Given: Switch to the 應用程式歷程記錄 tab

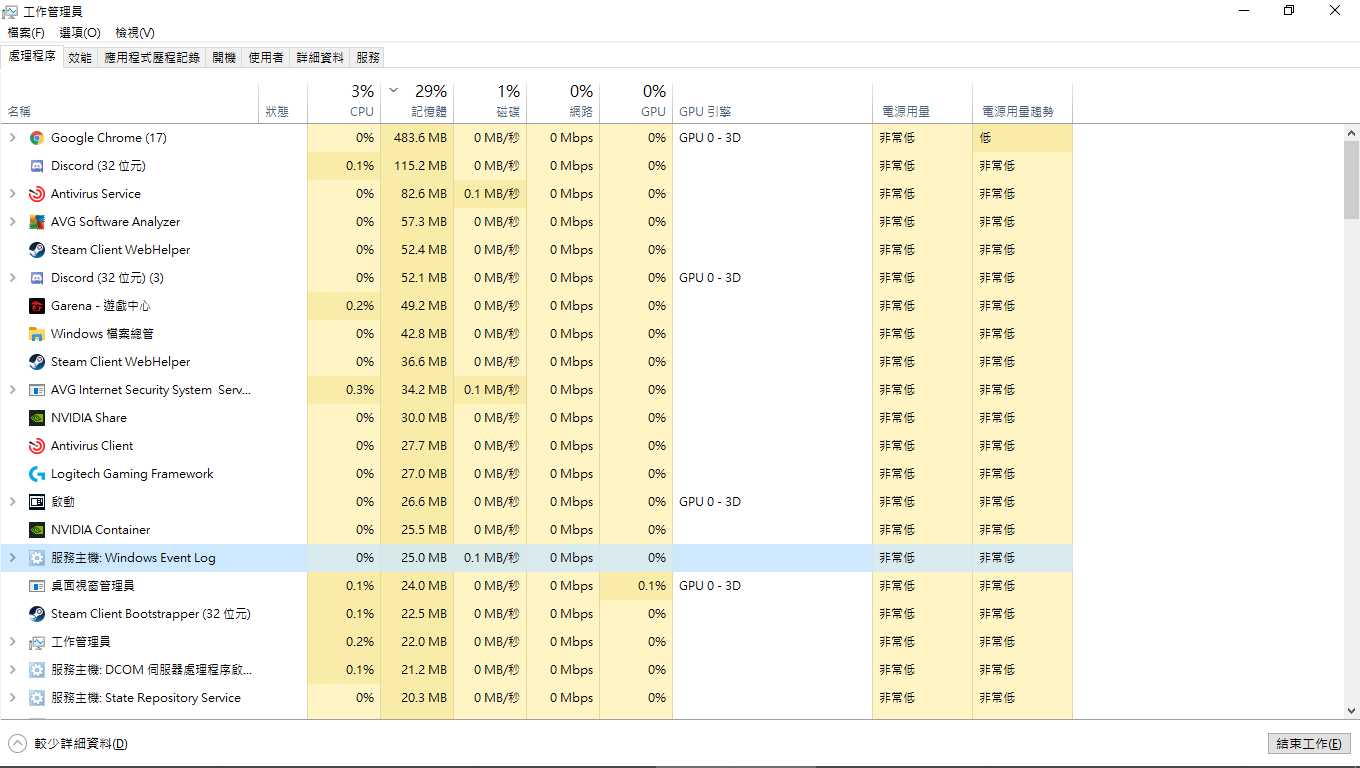Looking at the screenshot, I should [x=152, y=58].
